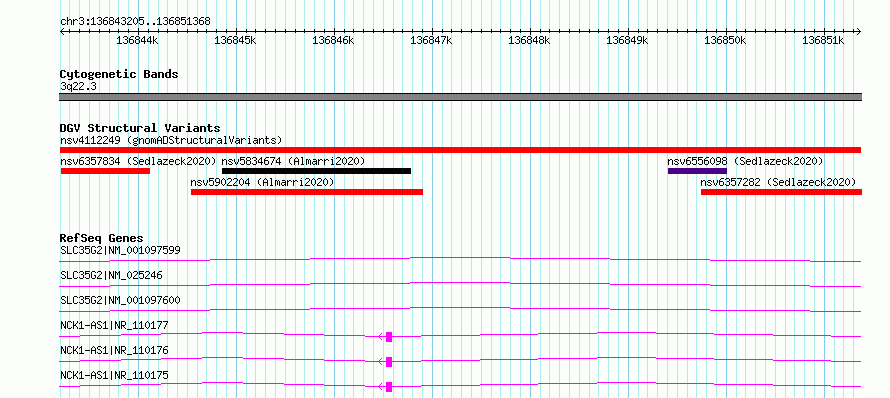Select the SLC35G2|NM_025246 transcript label
Screen dimensions: 890x398
111,275
